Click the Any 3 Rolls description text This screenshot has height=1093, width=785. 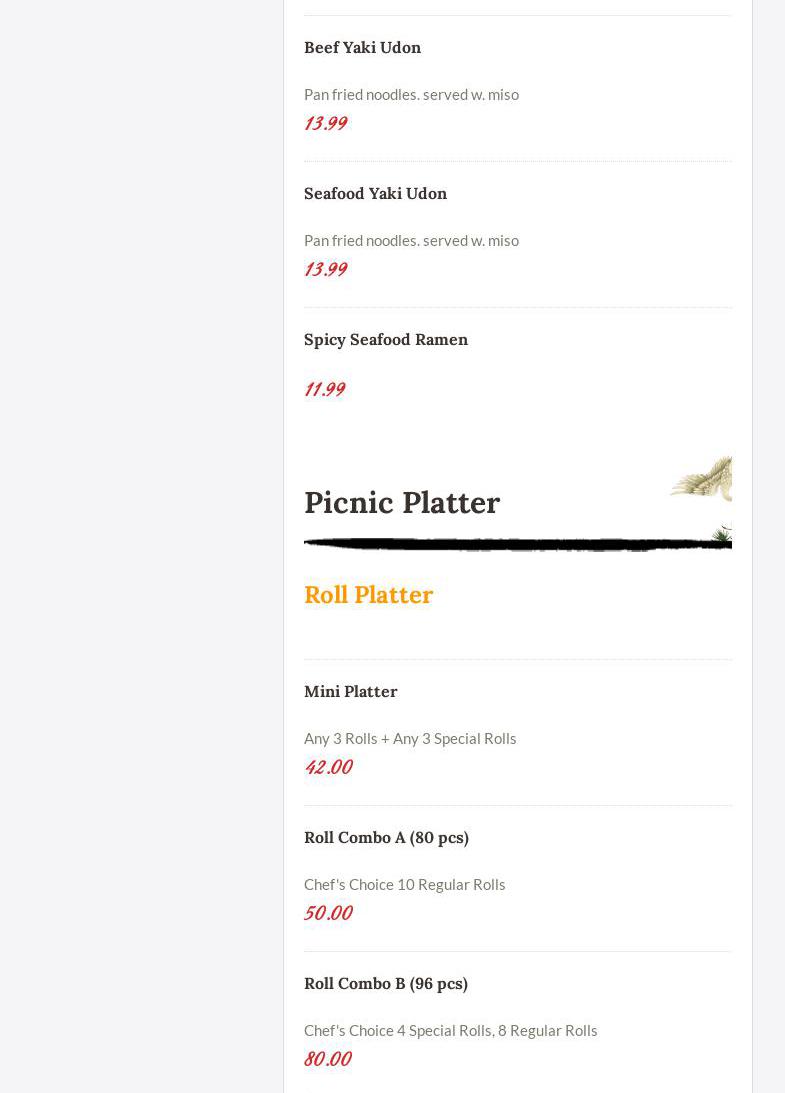(410, 738)
